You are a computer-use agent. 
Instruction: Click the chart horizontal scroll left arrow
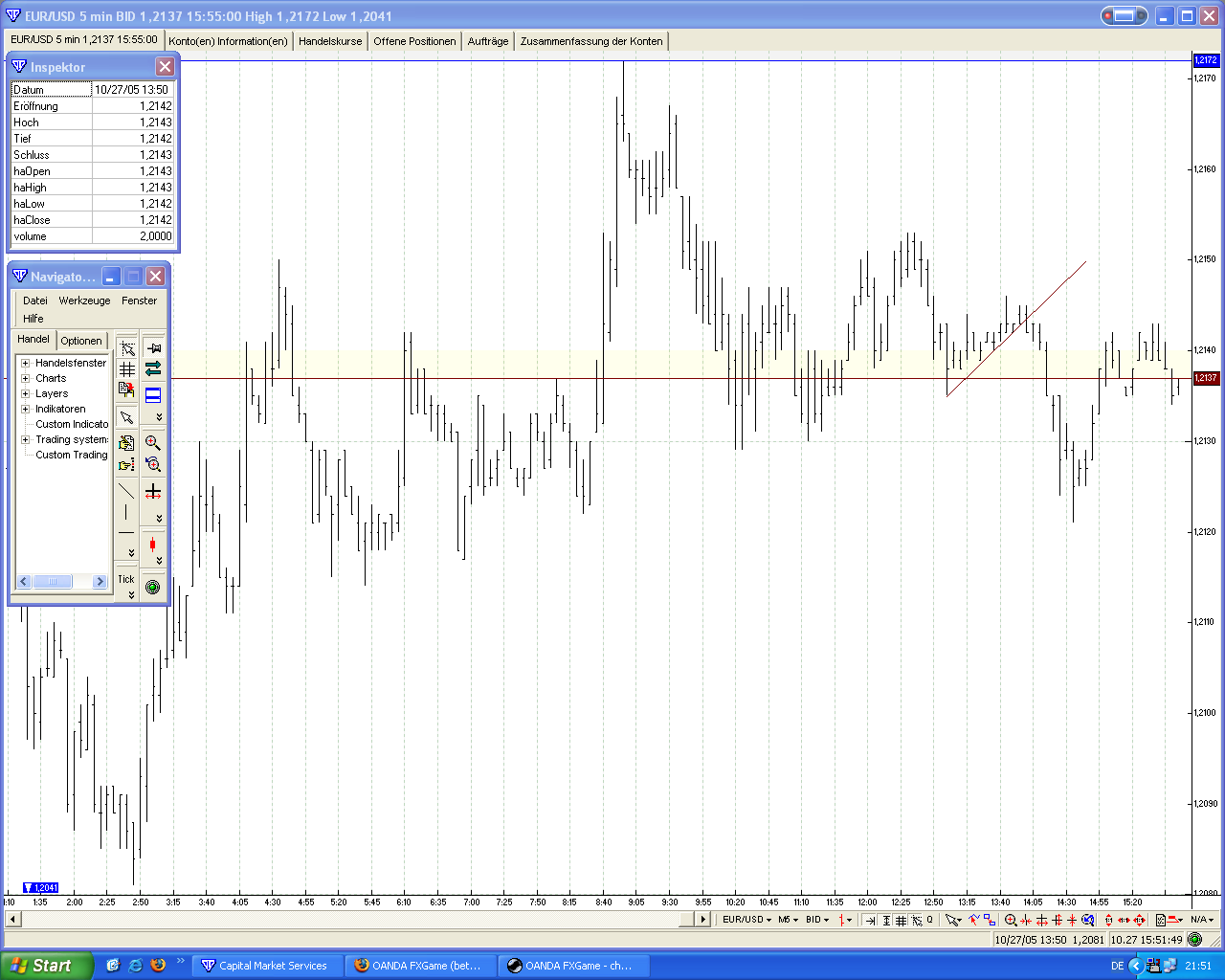coord(12,919)
